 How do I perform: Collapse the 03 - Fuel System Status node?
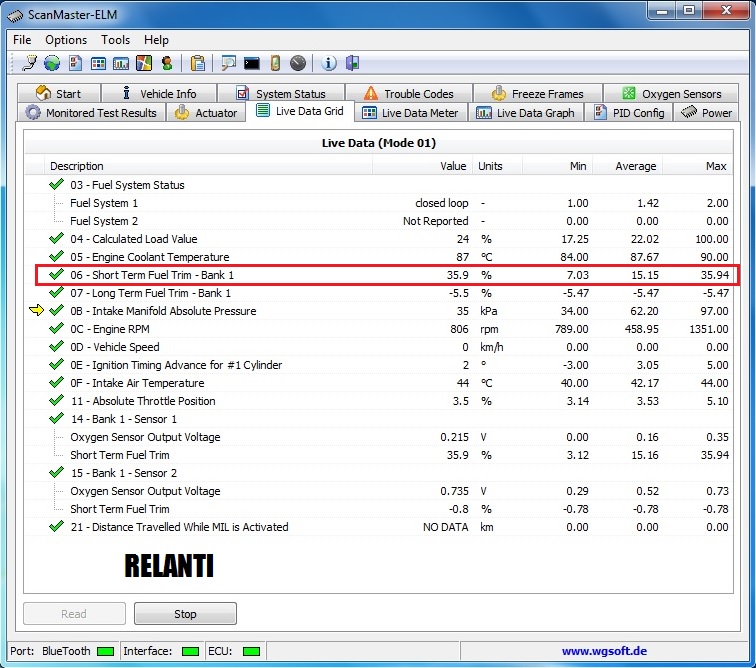(x=57, y=185)
